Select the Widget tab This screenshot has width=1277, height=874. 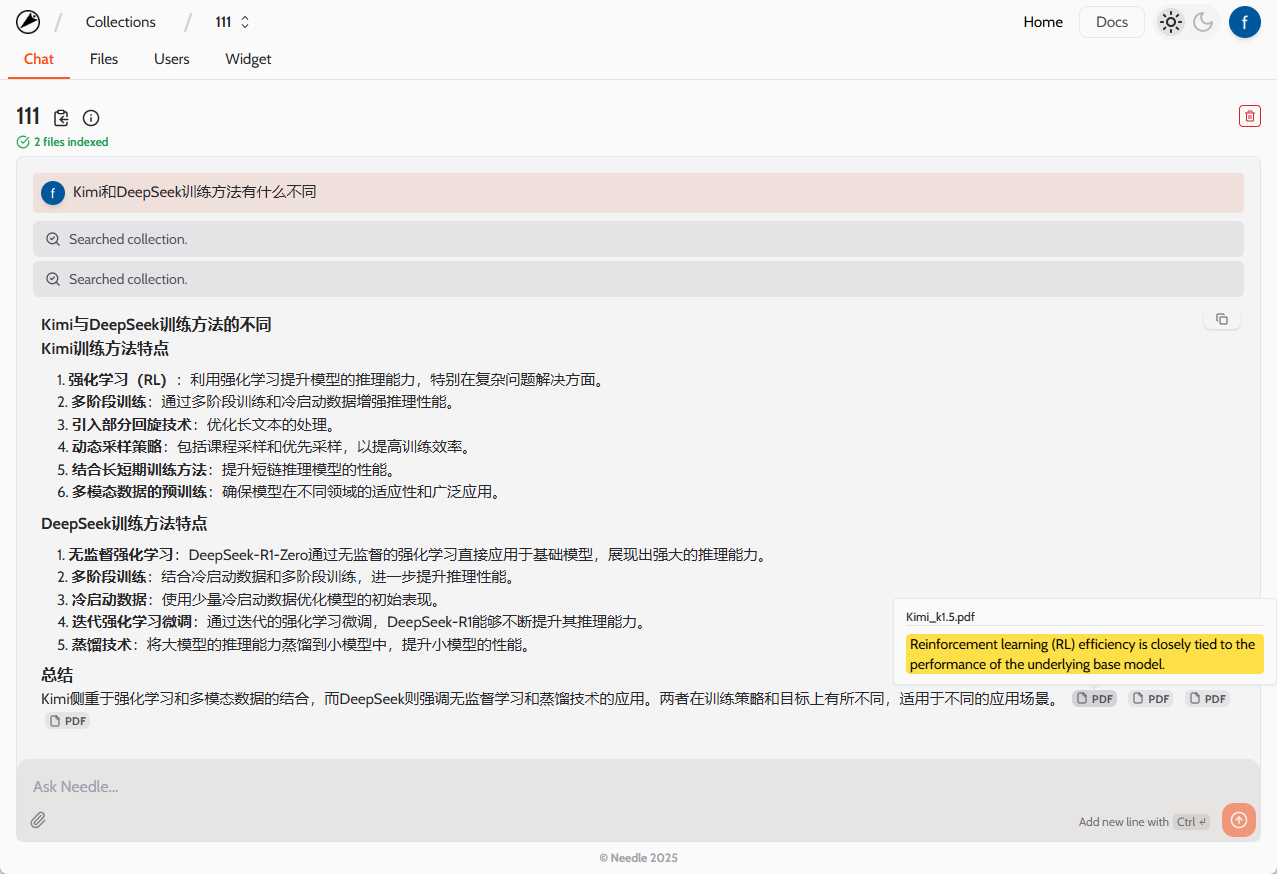click(x=248, y=59)
